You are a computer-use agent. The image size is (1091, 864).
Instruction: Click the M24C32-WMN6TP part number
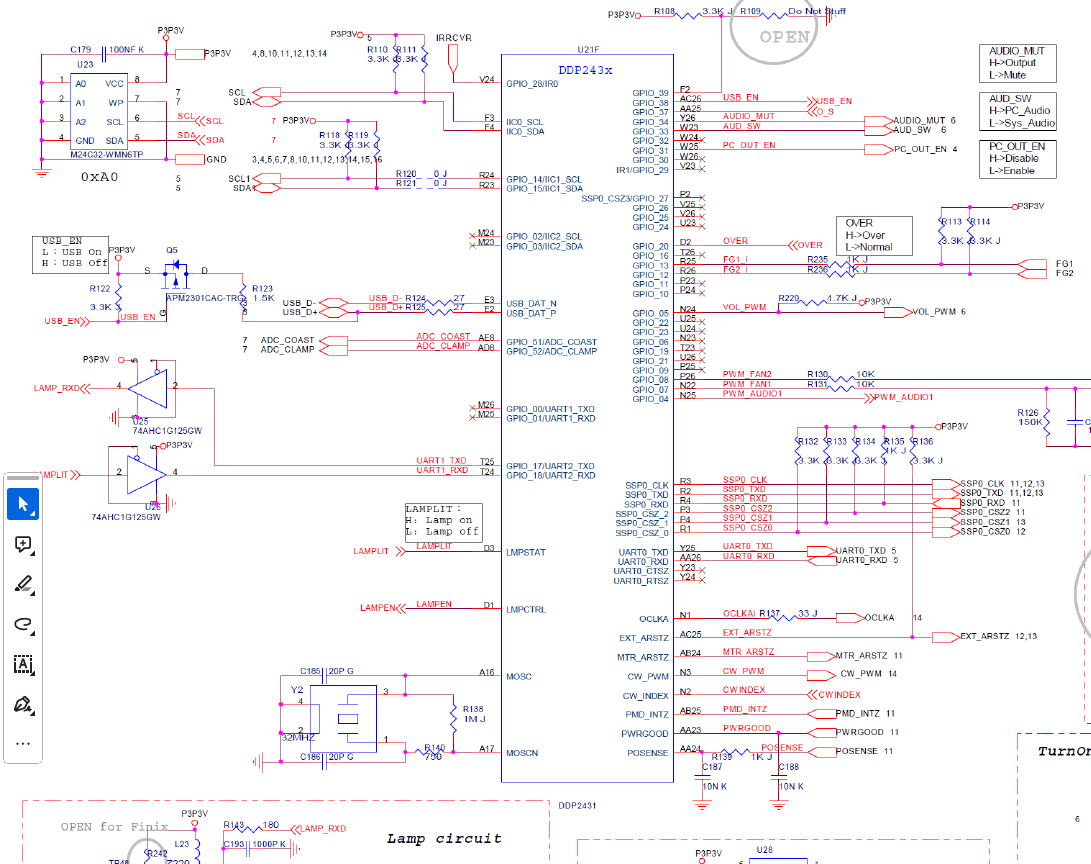pyautogui.click(x=106, y=154)
